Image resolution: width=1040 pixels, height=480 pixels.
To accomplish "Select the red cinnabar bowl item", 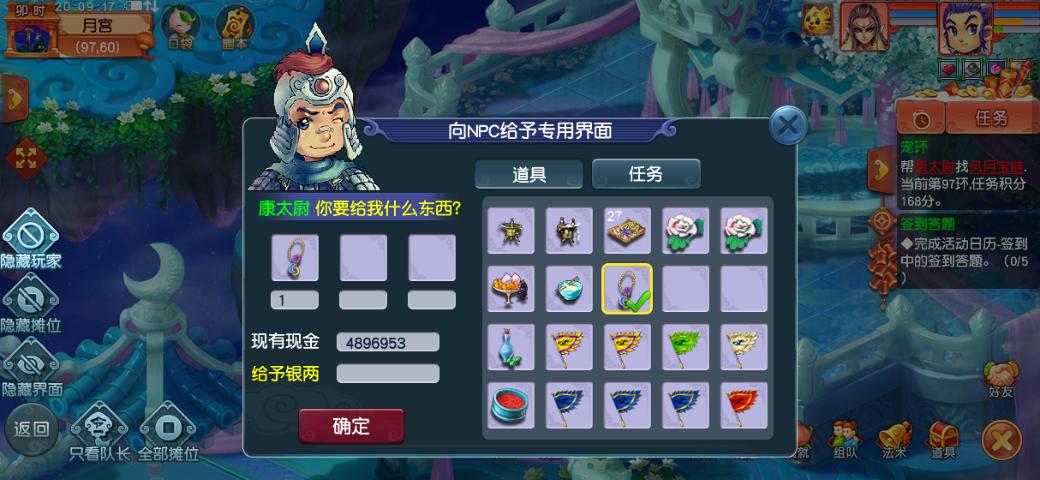I will tap(511, 405).
